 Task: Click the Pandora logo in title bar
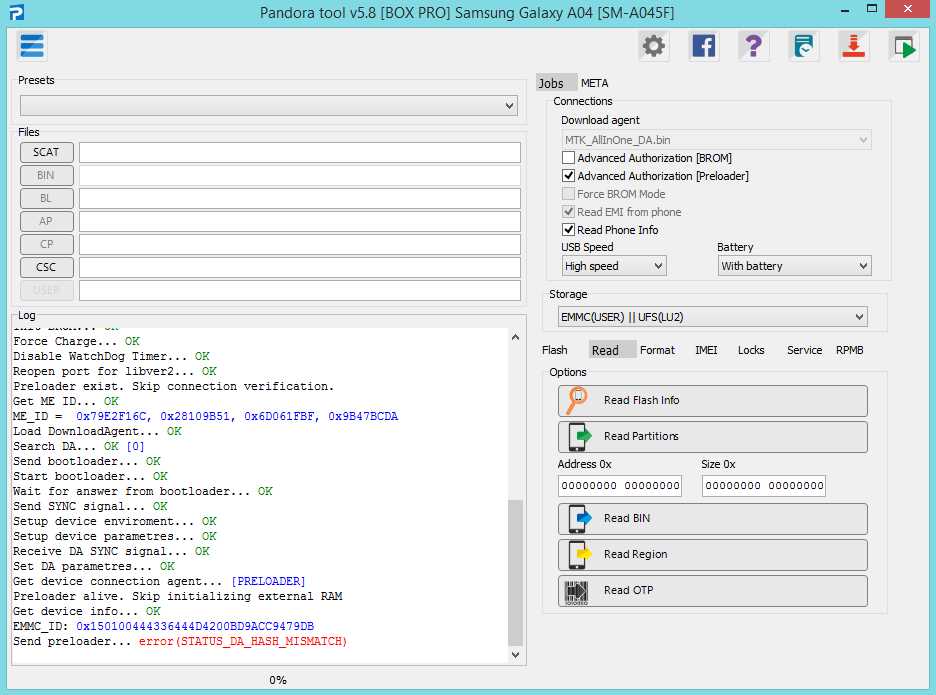tap(17, 12)
